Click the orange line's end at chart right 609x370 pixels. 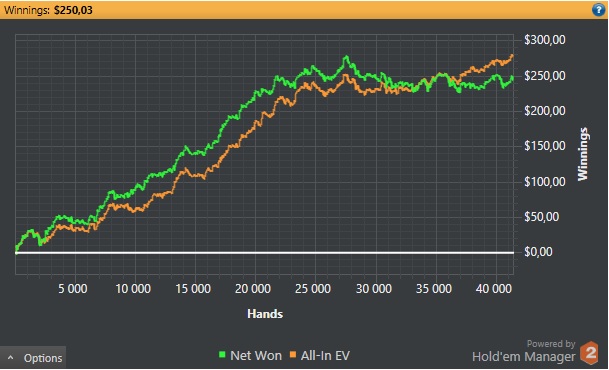[512, 56]
